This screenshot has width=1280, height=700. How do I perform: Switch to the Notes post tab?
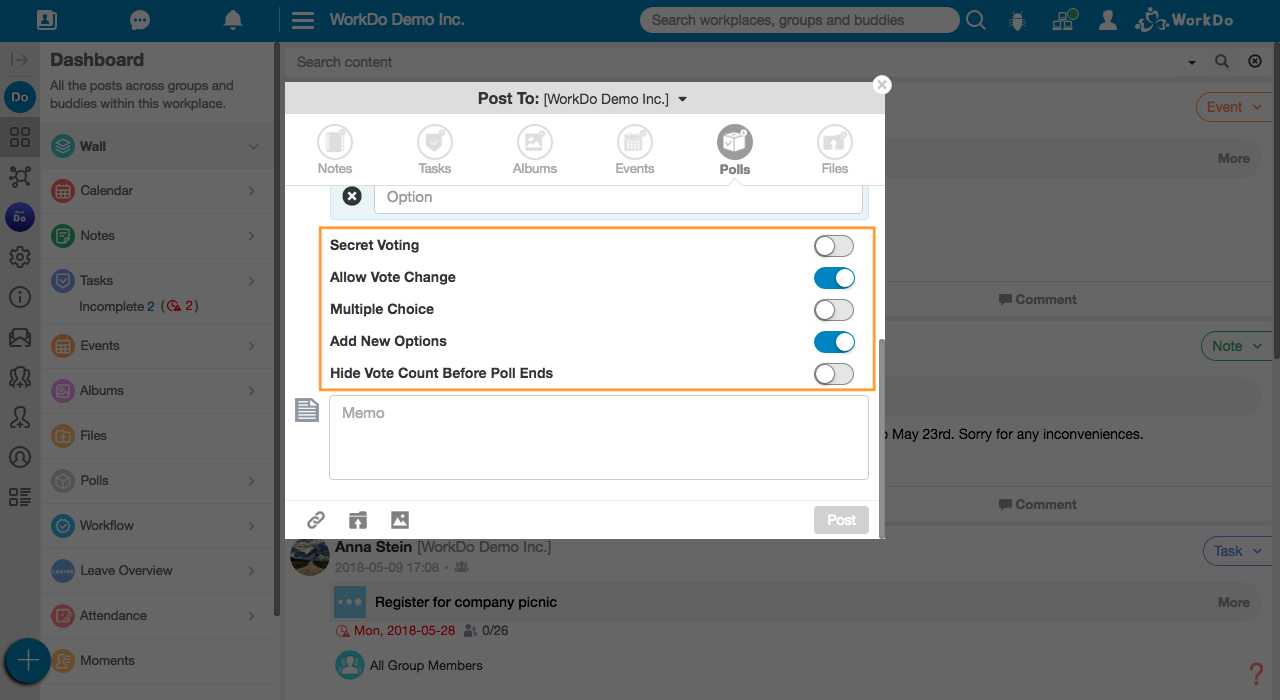335,150
